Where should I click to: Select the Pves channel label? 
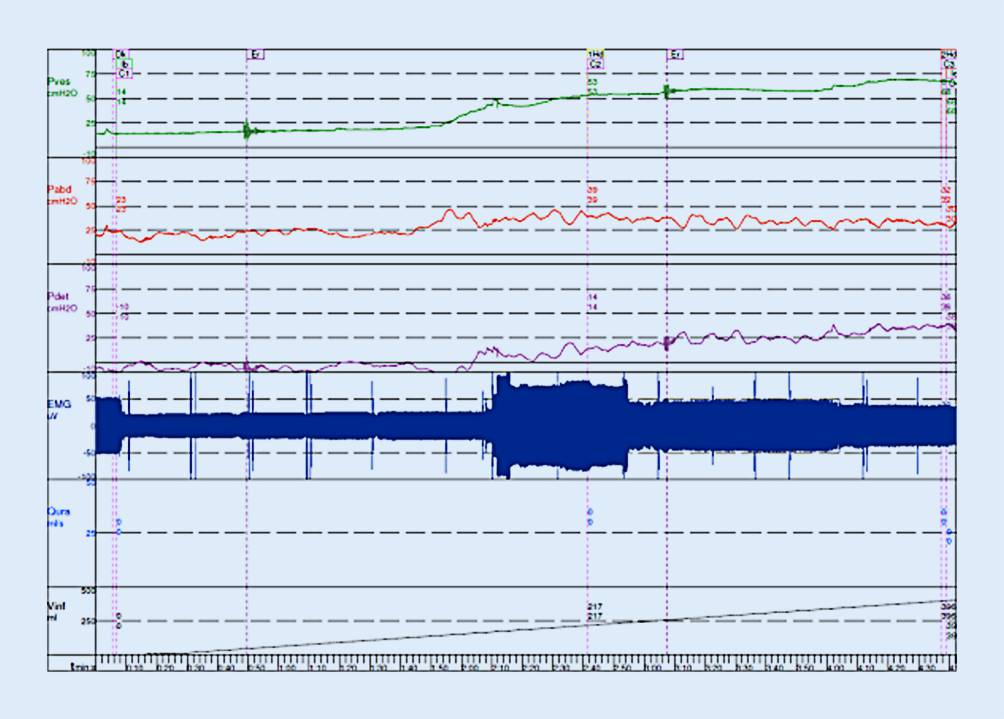59,81
